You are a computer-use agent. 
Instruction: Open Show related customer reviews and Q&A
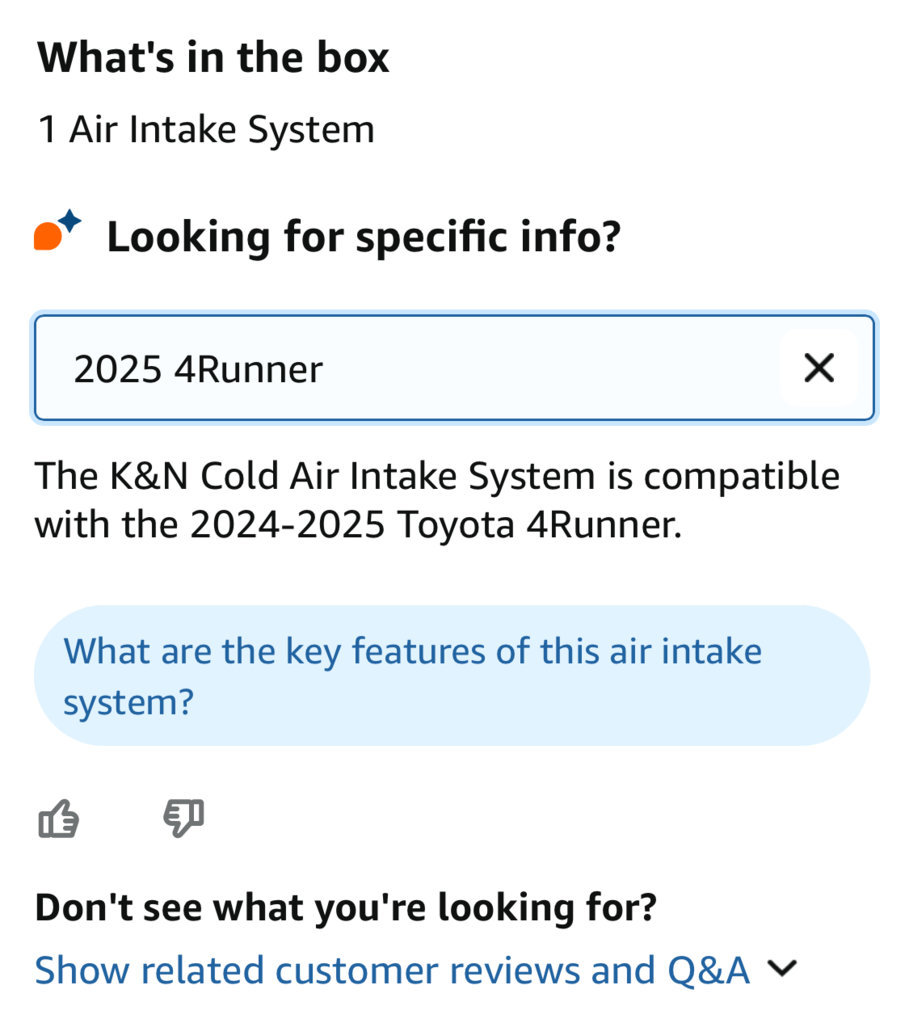click(x=392, y=970)
